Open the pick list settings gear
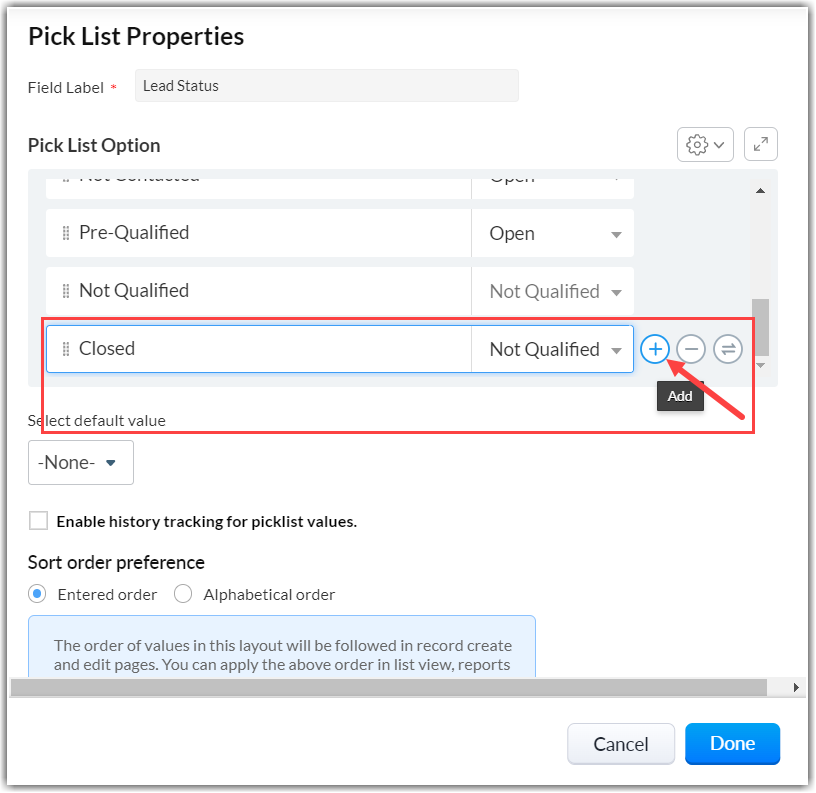This screenshot has height=793, width=816. (705, 144)
